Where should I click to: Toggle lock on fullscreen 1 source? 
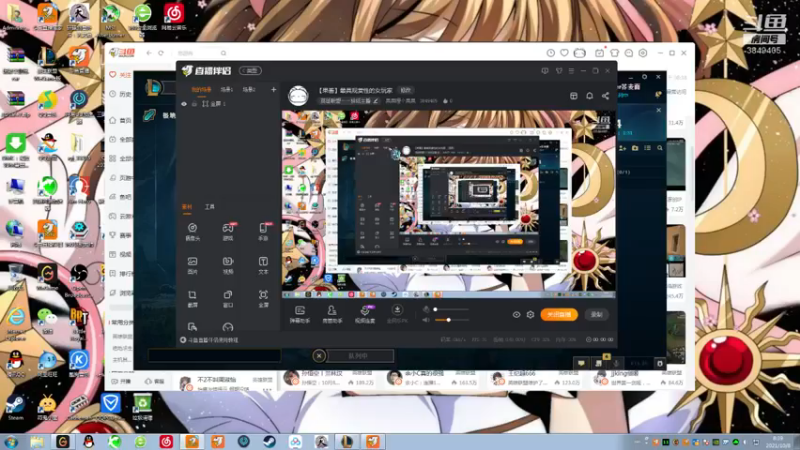(194, 104)
